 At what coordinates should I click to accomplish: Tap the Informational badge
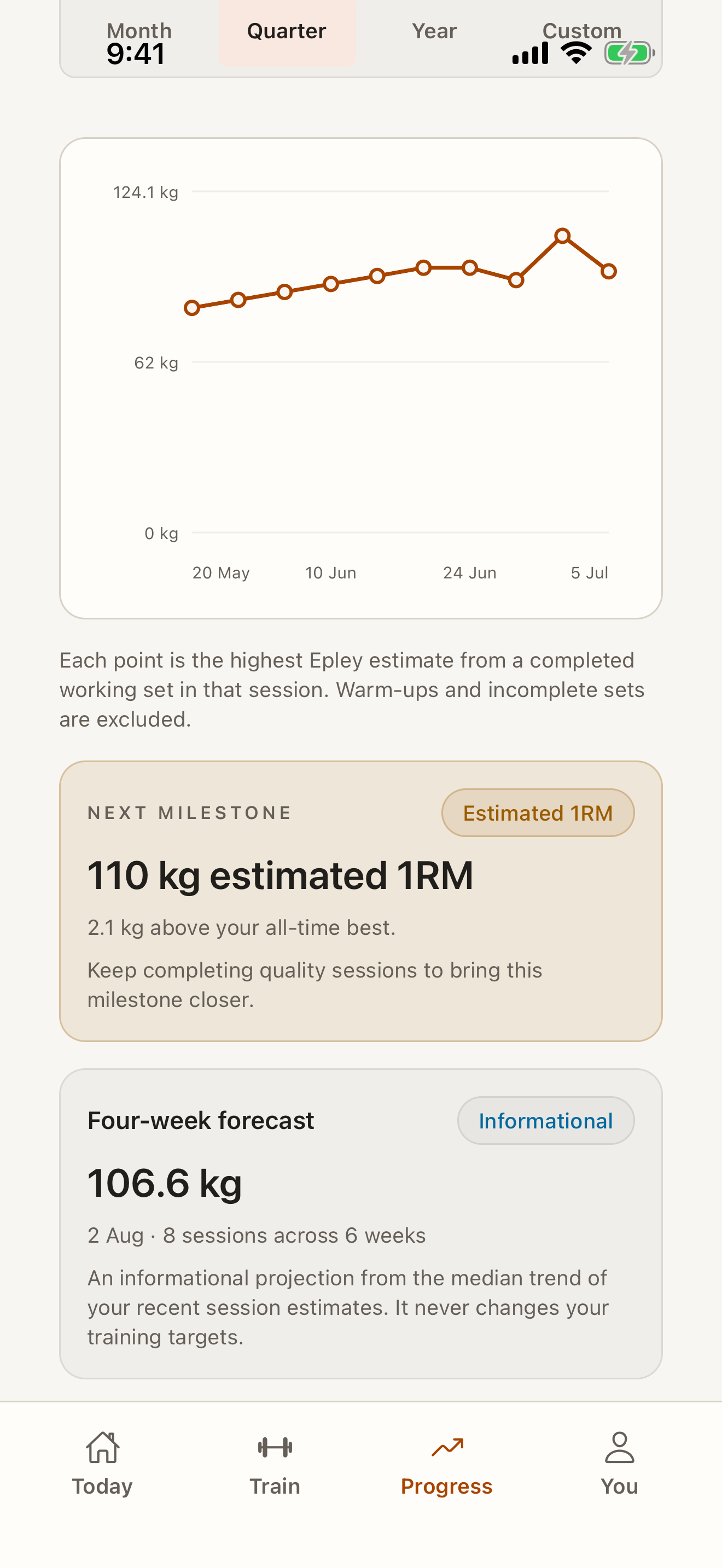[x=545, y=1121]
